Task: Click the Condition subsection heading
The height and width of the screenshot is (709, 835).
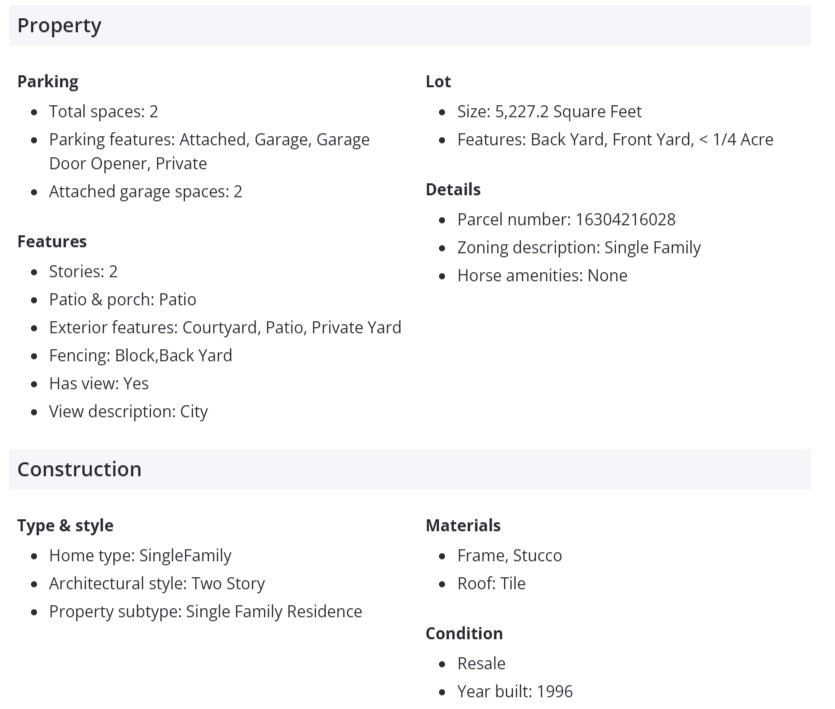Action: pyautogui.click(x=464, y=634)
